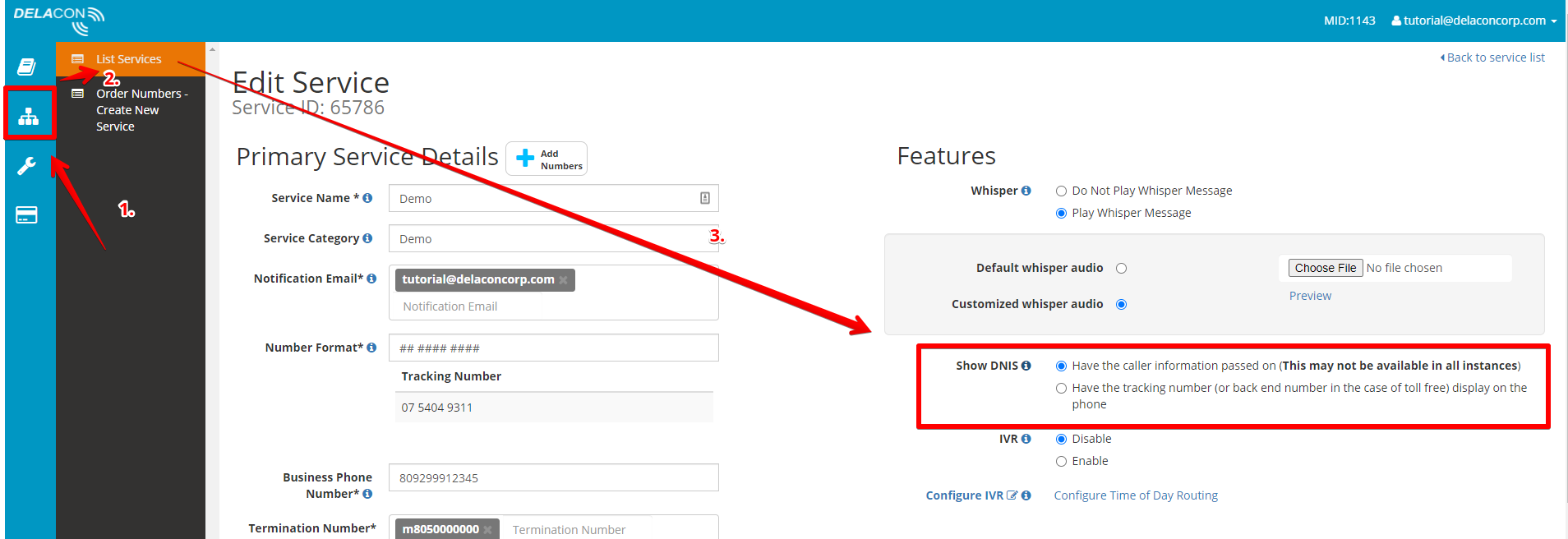
Task: Select caller information passed on option
Action: (1061, 366)
